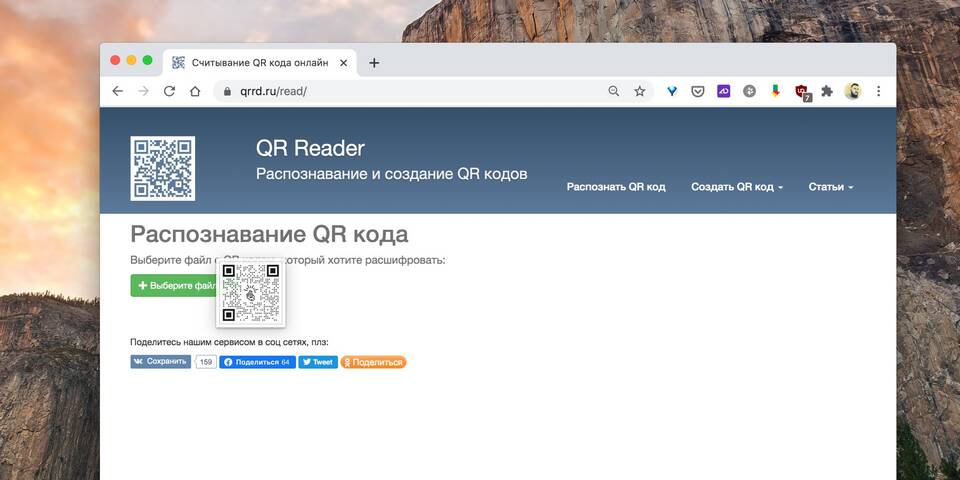The width and height of the screenshot is (960, 480).
Task: Go to the browser home page
Action: (195, 91)
